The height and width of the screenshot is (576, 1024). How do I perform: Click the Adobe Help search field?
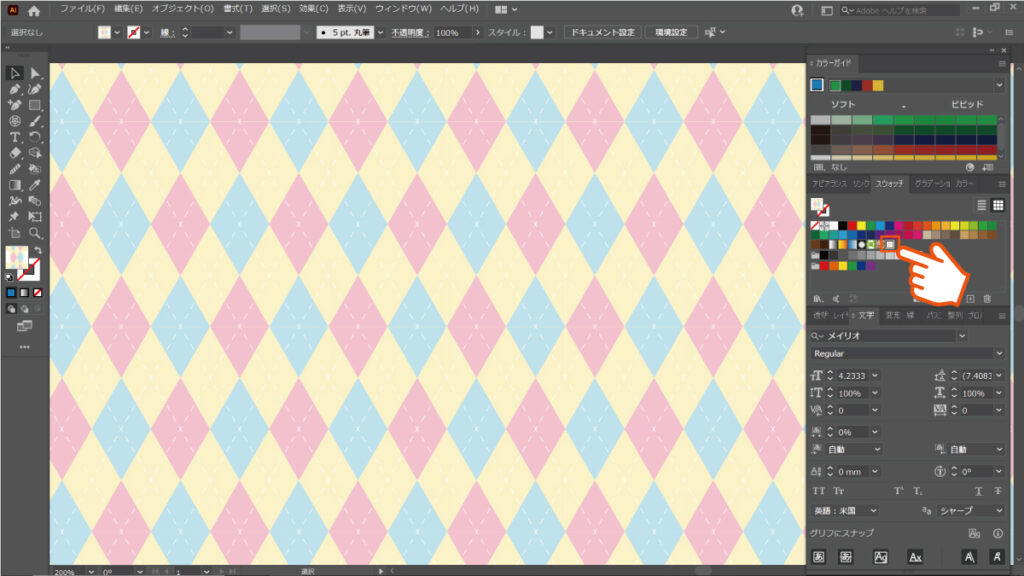pos(900,10)
